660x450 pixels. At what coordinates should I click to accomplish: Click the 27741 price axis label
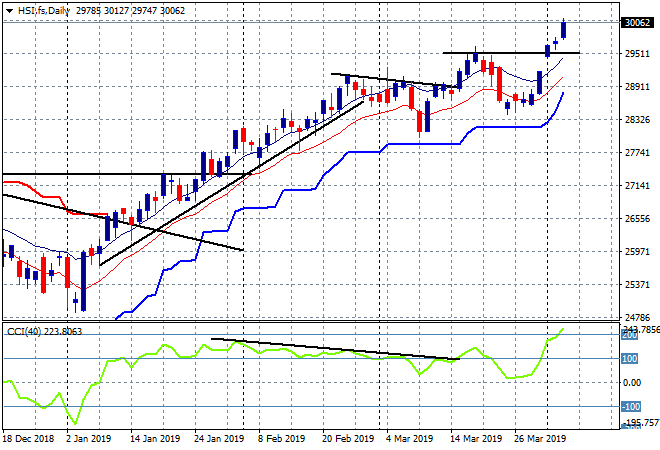637,152
